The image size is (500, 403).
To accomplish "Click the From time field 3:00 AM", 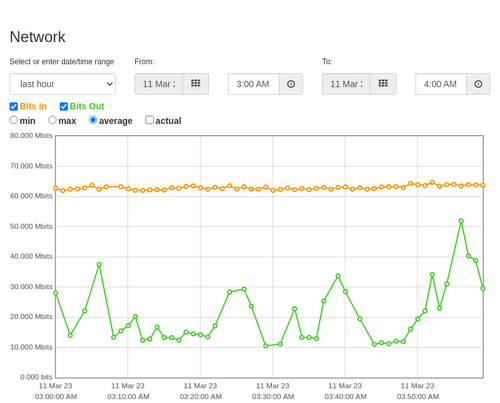I will tap(254, 84).
